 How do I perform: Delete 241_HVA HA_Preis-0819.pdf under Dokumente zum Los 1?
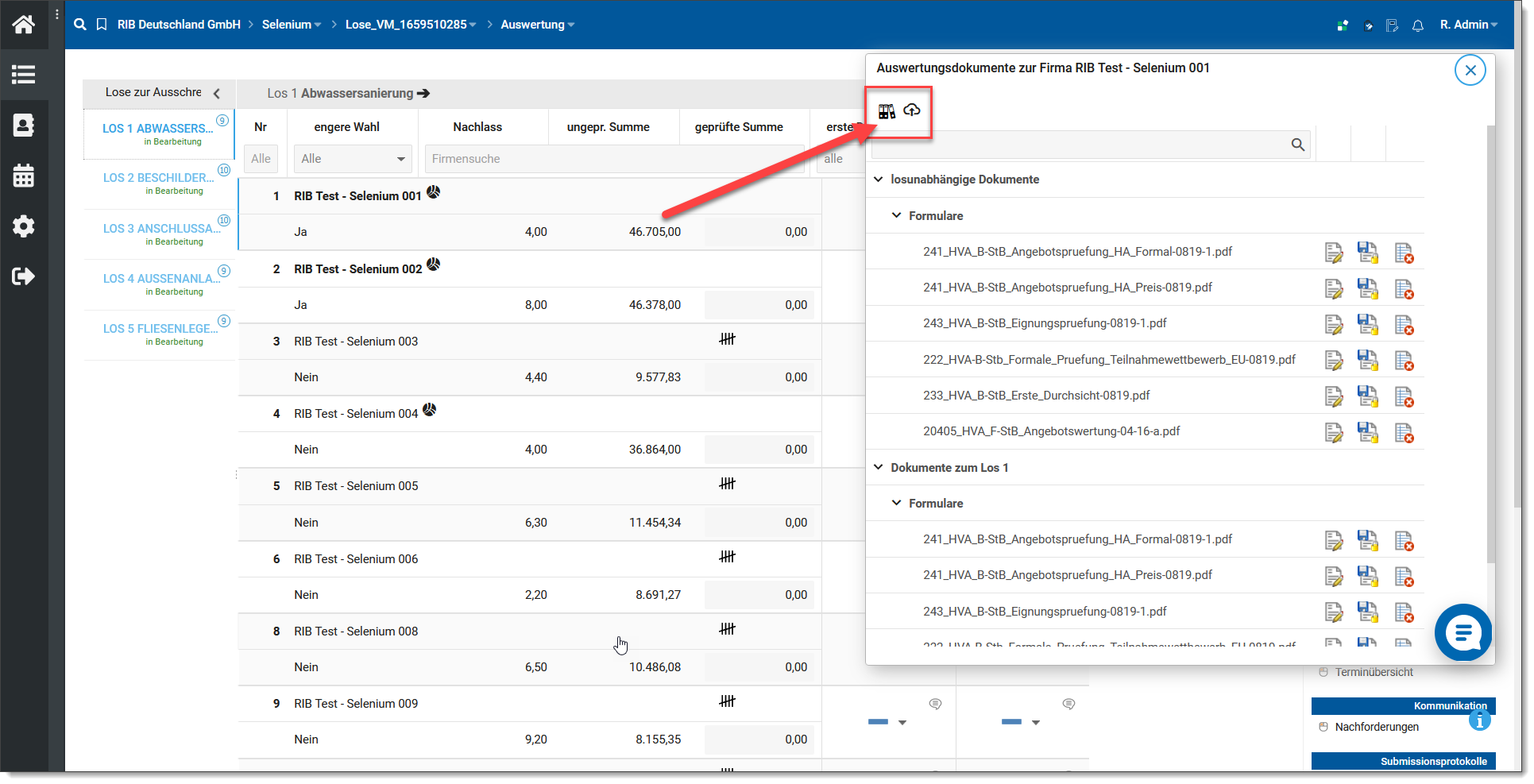point(1404,576)
